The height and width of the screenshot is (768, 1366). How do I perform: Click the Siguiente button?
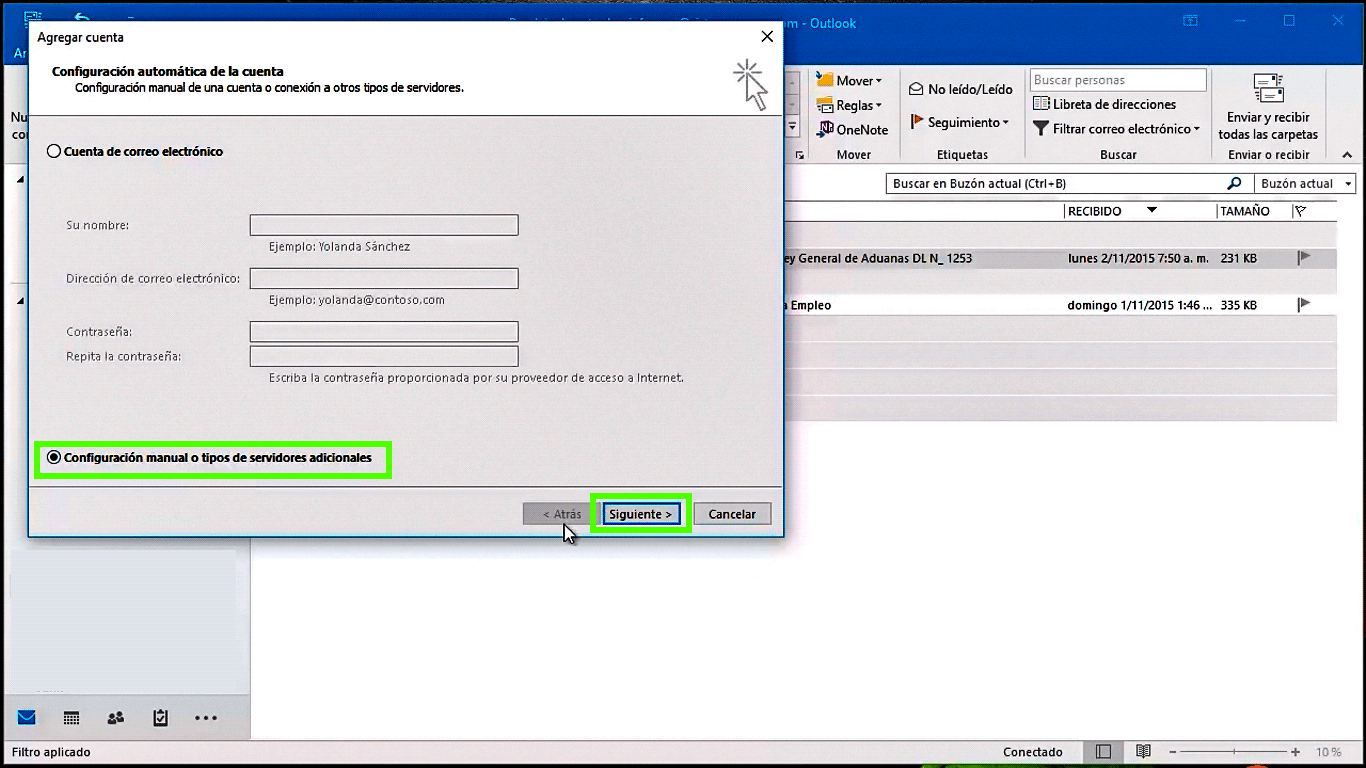[641, 514]
